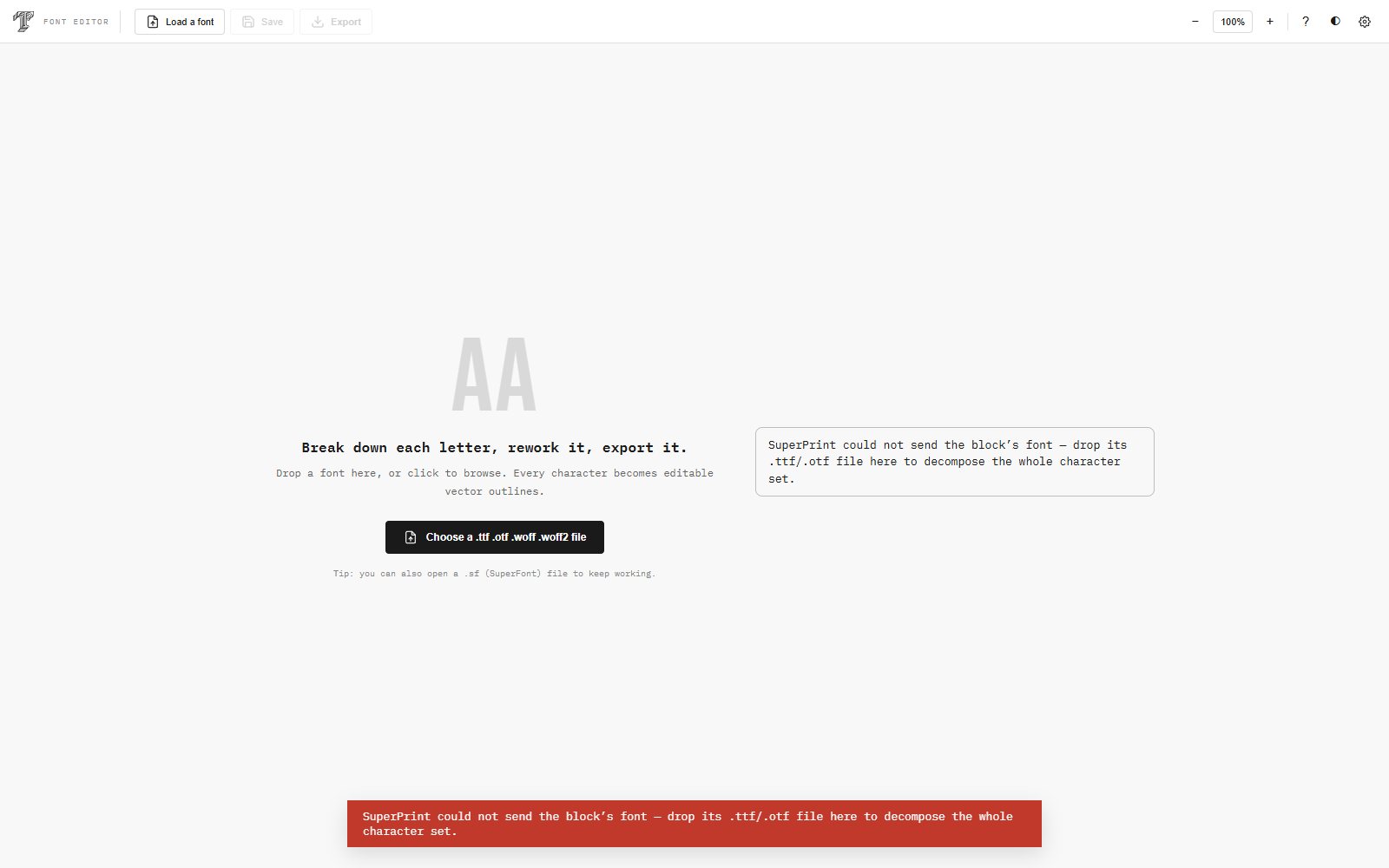1389x868 pixels.
Task: Zoom in with the plus icon
Action: [x=1270, y=22]
